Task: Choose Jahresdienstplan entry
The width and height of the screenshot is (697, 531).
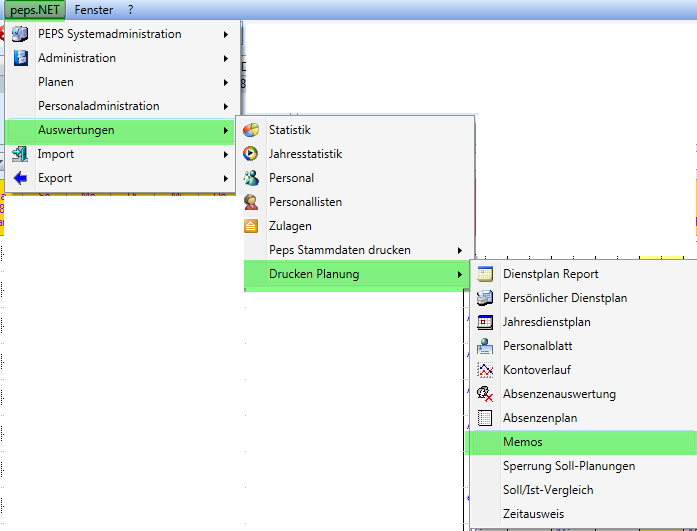Action: [584, 322]
